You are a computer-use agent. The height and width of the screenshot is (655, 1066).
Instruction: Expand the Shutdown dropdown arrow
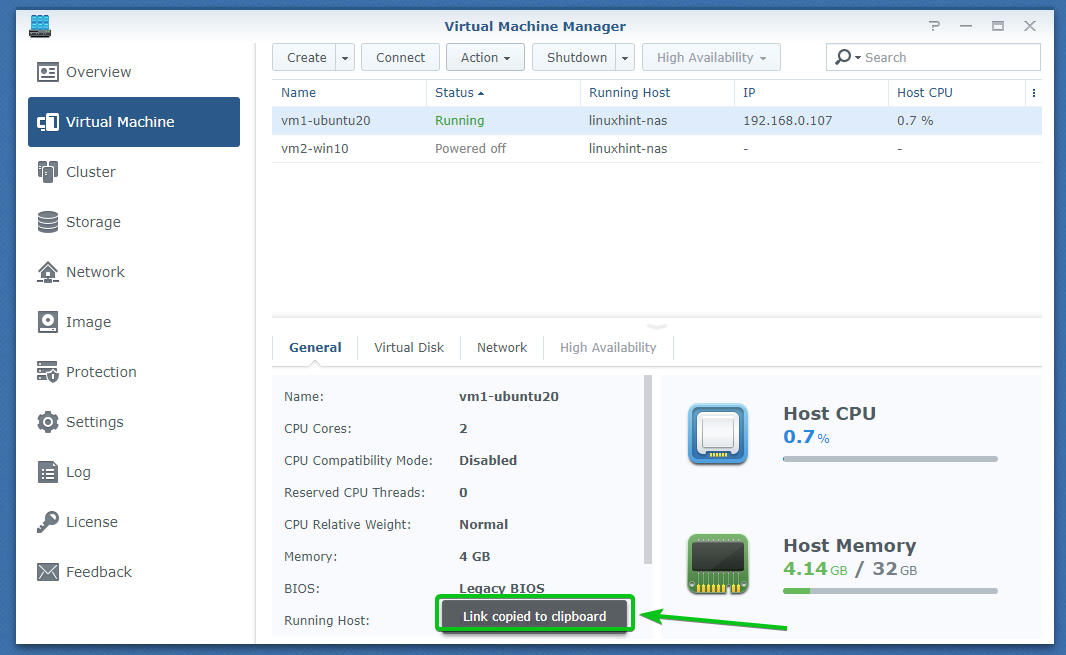point(625,58)
